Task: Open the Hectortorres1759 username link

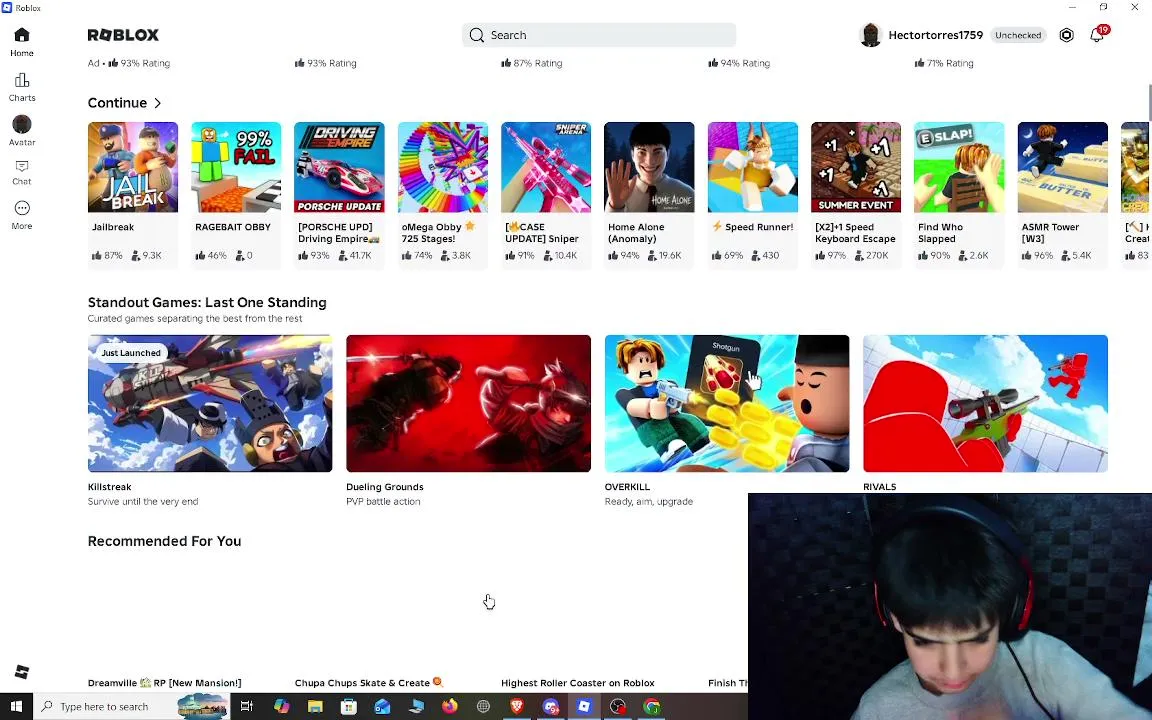Action: click(935, 35)
